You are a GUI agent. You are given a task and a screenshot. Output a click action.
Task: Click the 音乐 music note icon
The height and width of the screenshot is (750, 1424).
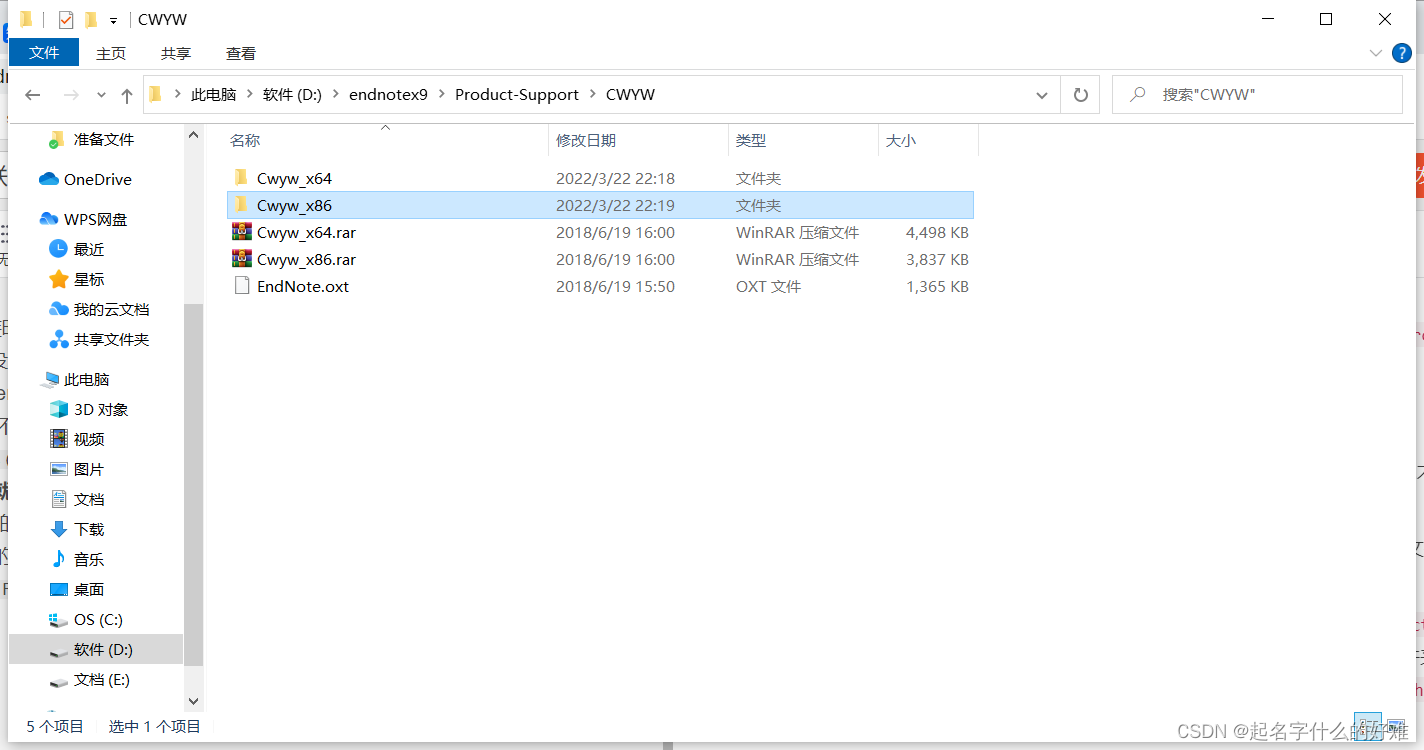pyautogui.click(x=59, y=559)
